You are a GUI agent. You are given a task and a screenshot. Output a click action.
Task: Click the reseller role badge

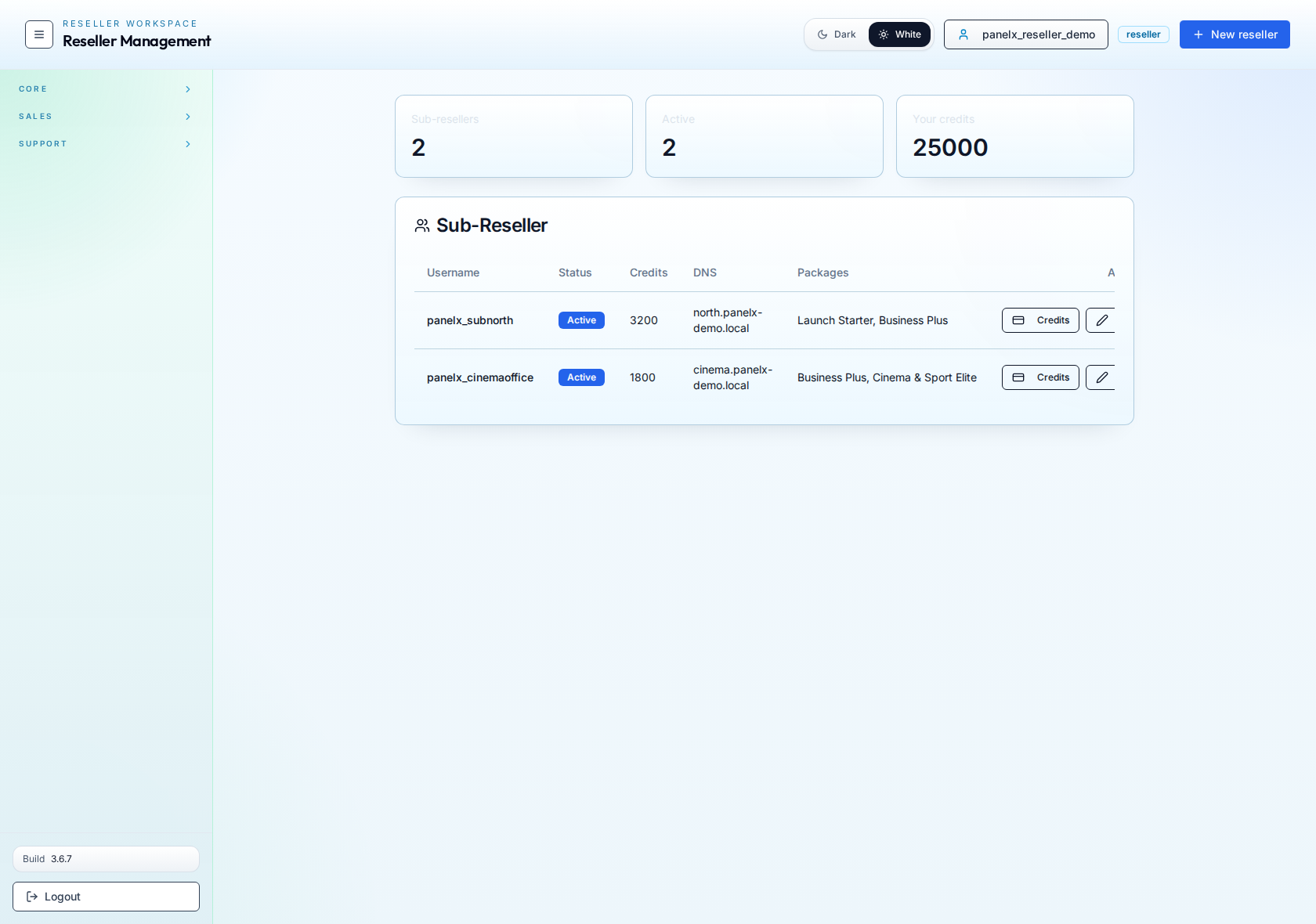[x=1143, y=34]
